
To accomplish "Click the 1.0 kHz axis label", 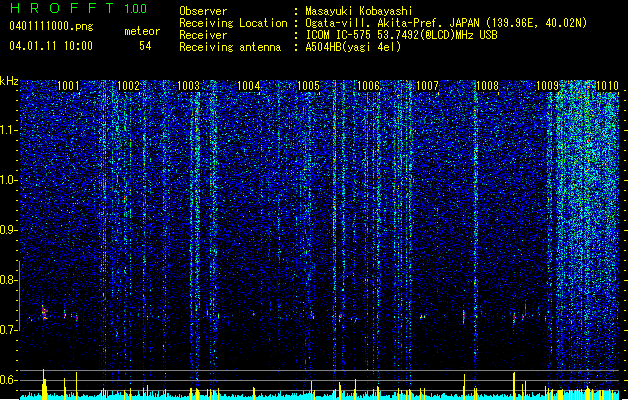I will pos(9,180).
